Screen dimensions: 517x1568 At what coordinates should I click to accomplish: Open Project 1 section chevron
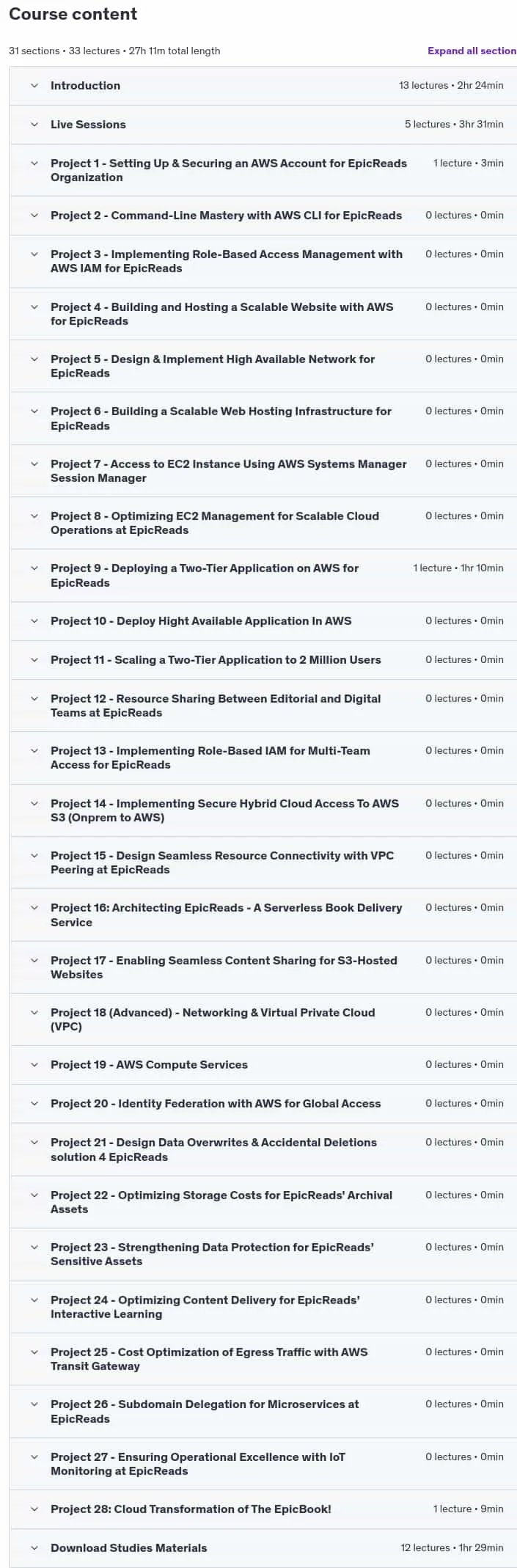[x=34, y=164]
